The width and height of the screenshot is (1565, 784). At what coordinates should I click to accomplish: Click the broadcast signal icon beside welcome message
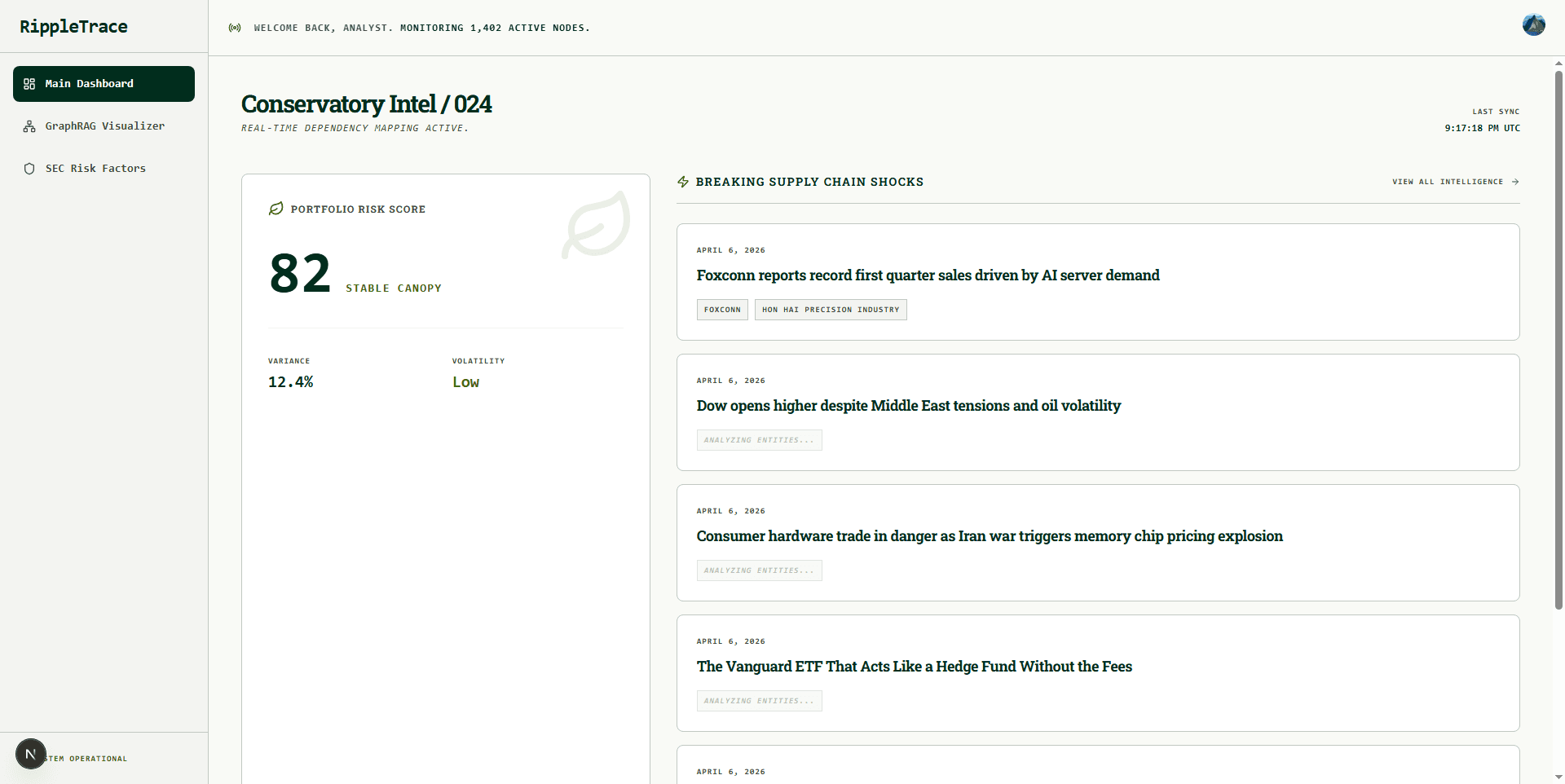(x=235, y=28)
